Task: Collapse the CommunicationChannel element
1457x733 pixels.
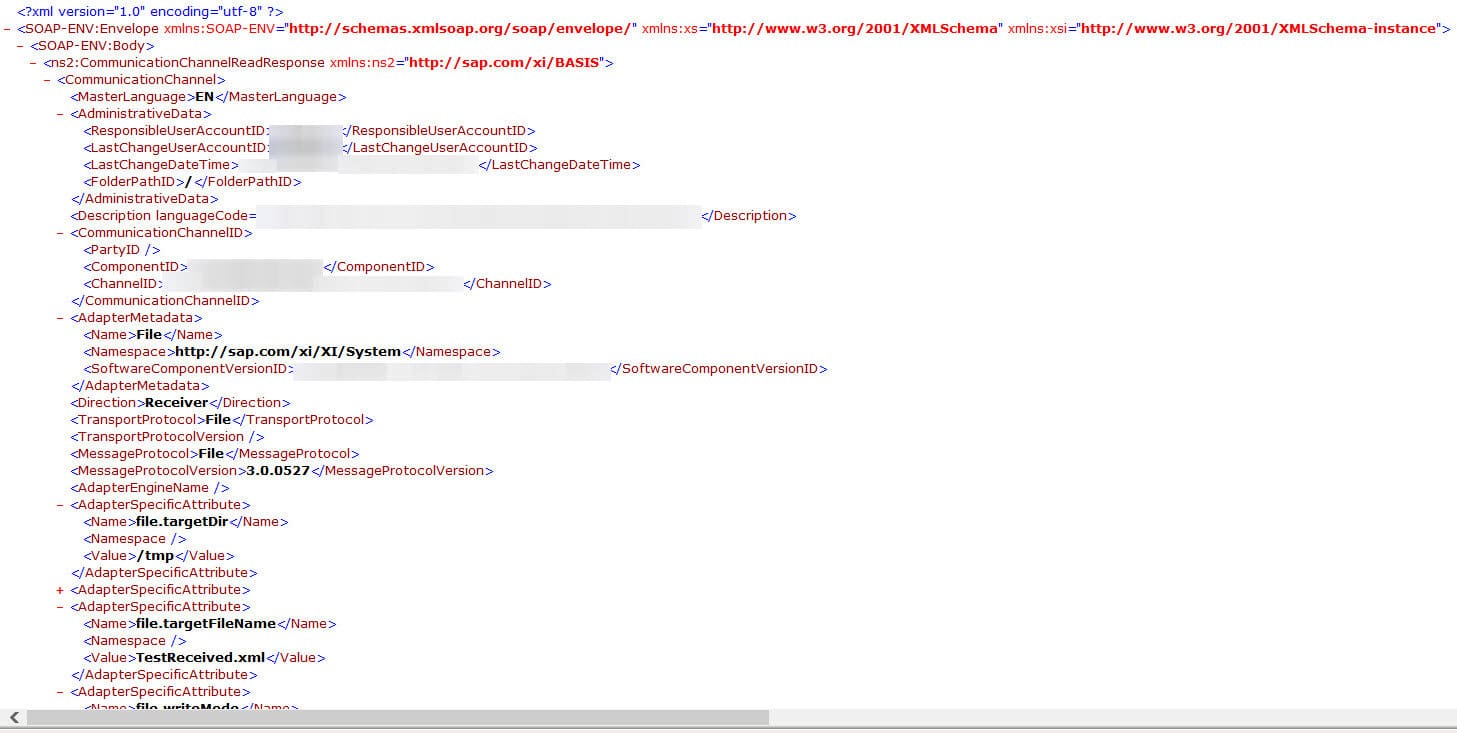Action: (x=47, y=80)
